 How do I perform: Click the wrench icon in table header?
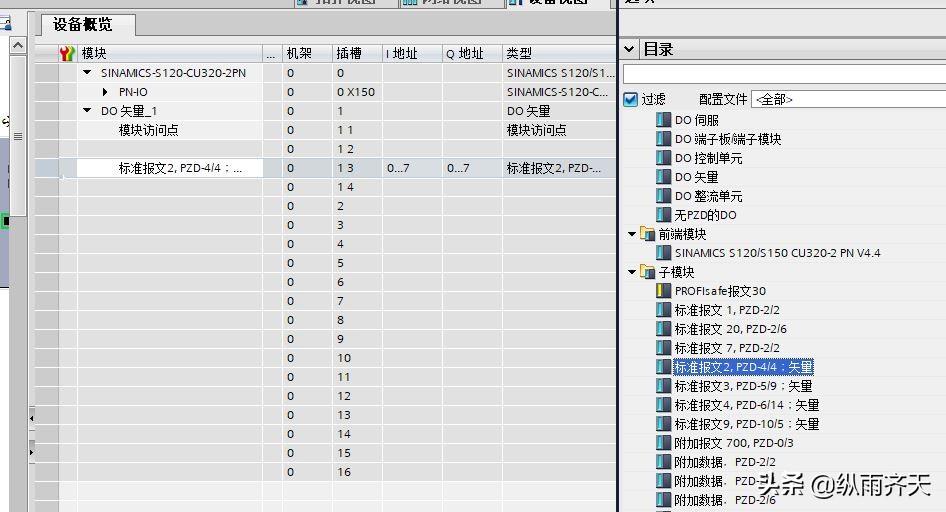tap(67, 53)
